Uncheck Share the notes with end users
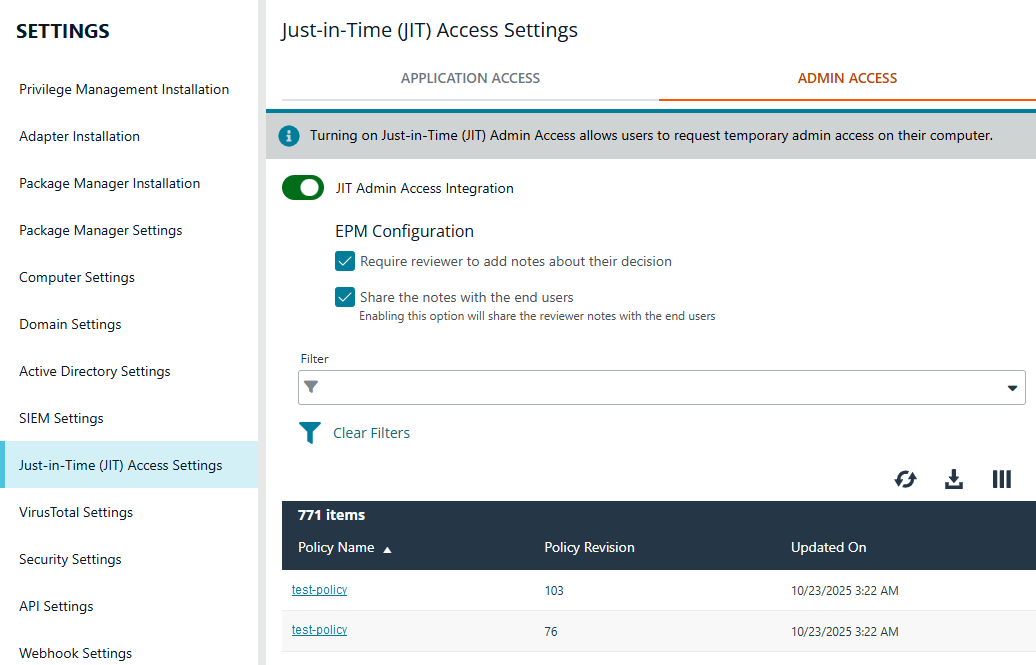The height and width of the screenshot is (665, 1036). pos(345,297)
